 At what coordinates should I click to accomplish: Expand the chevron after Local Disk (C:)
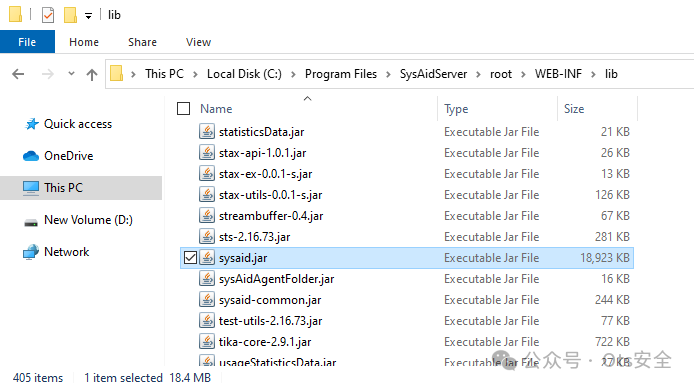(293, 74)
